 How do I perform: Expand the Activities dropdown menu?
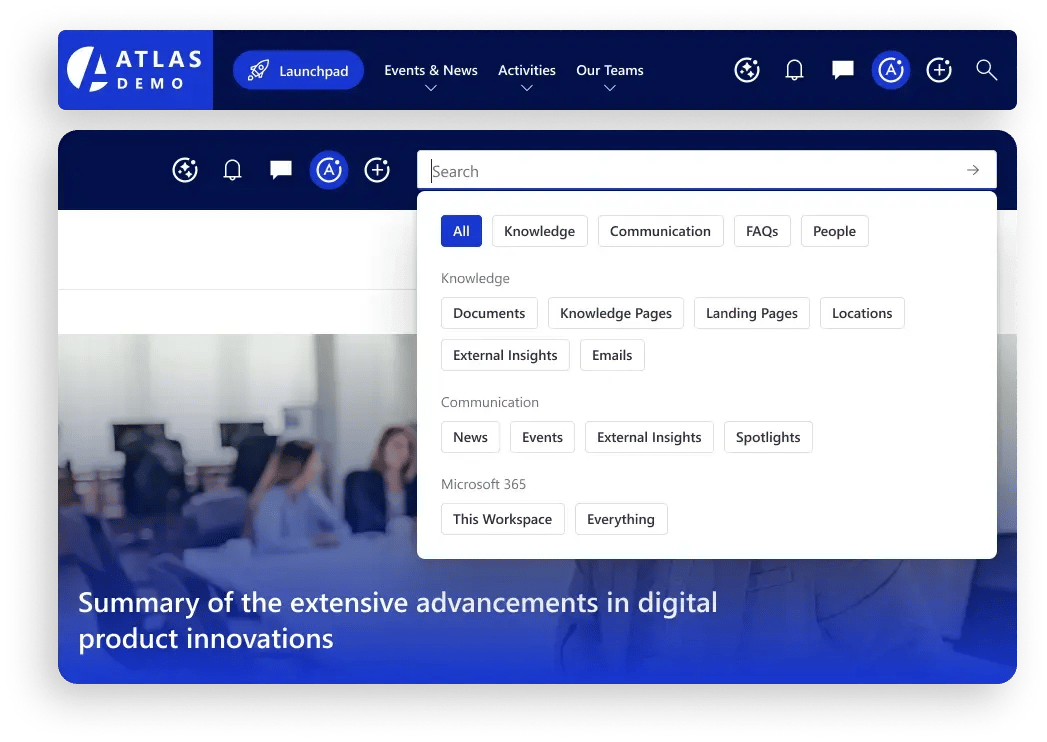pos(527,76)
